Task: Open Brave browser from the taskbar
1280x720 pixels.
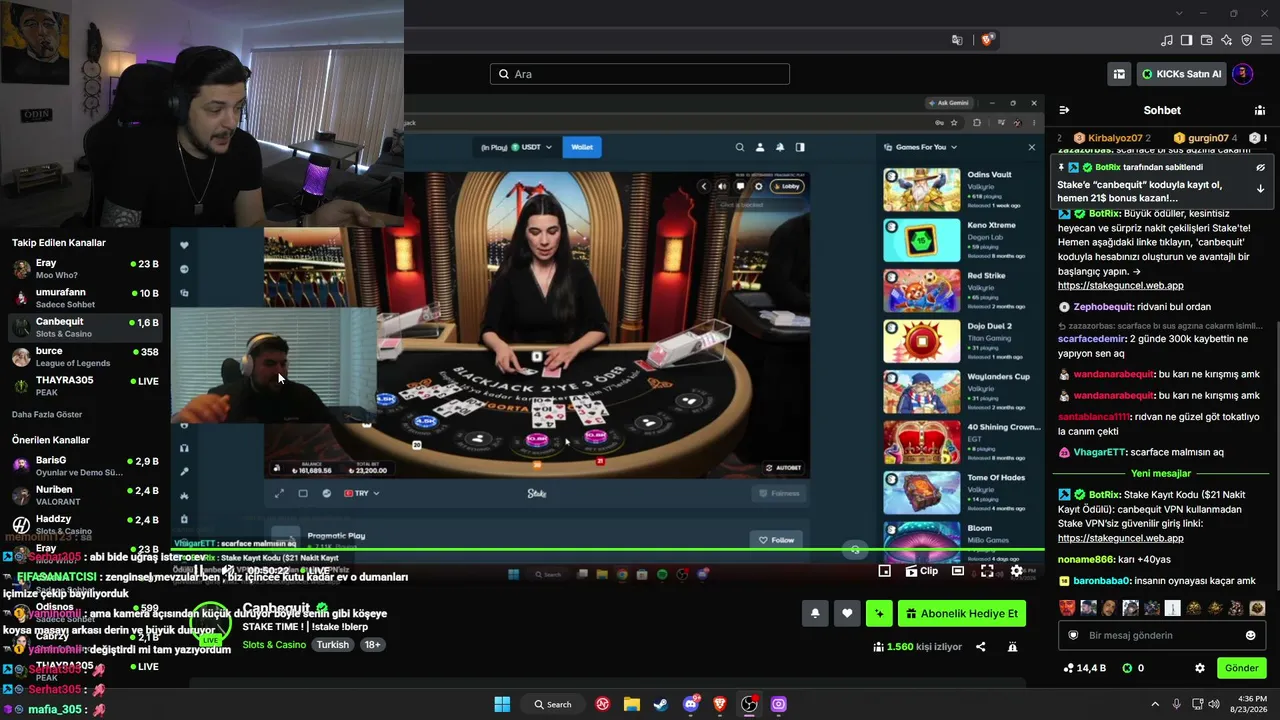Action: (720, 704)
